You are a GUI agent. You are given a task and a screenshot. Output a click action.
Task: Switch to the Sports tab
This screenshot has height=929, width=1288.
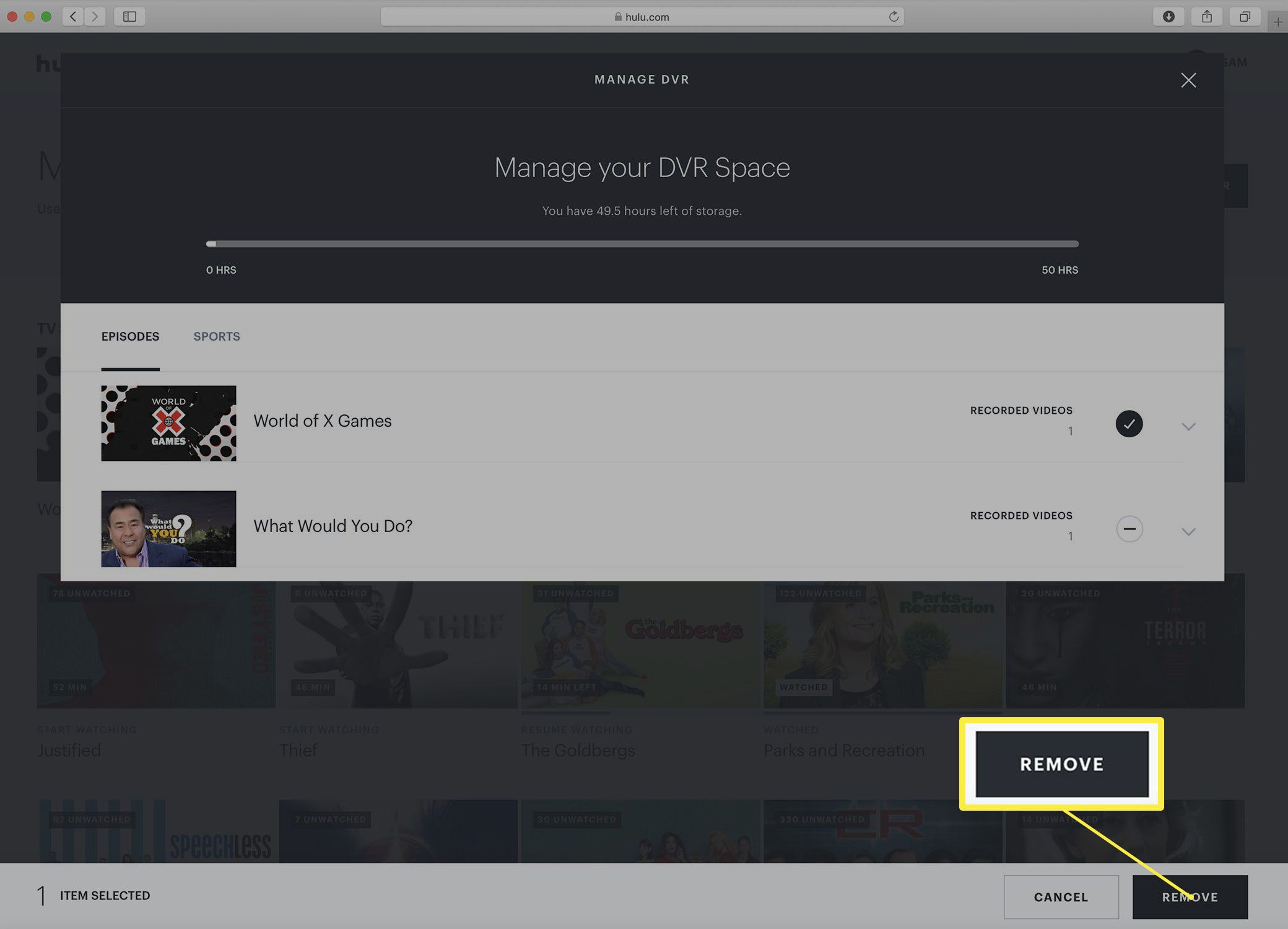(217, 336)
